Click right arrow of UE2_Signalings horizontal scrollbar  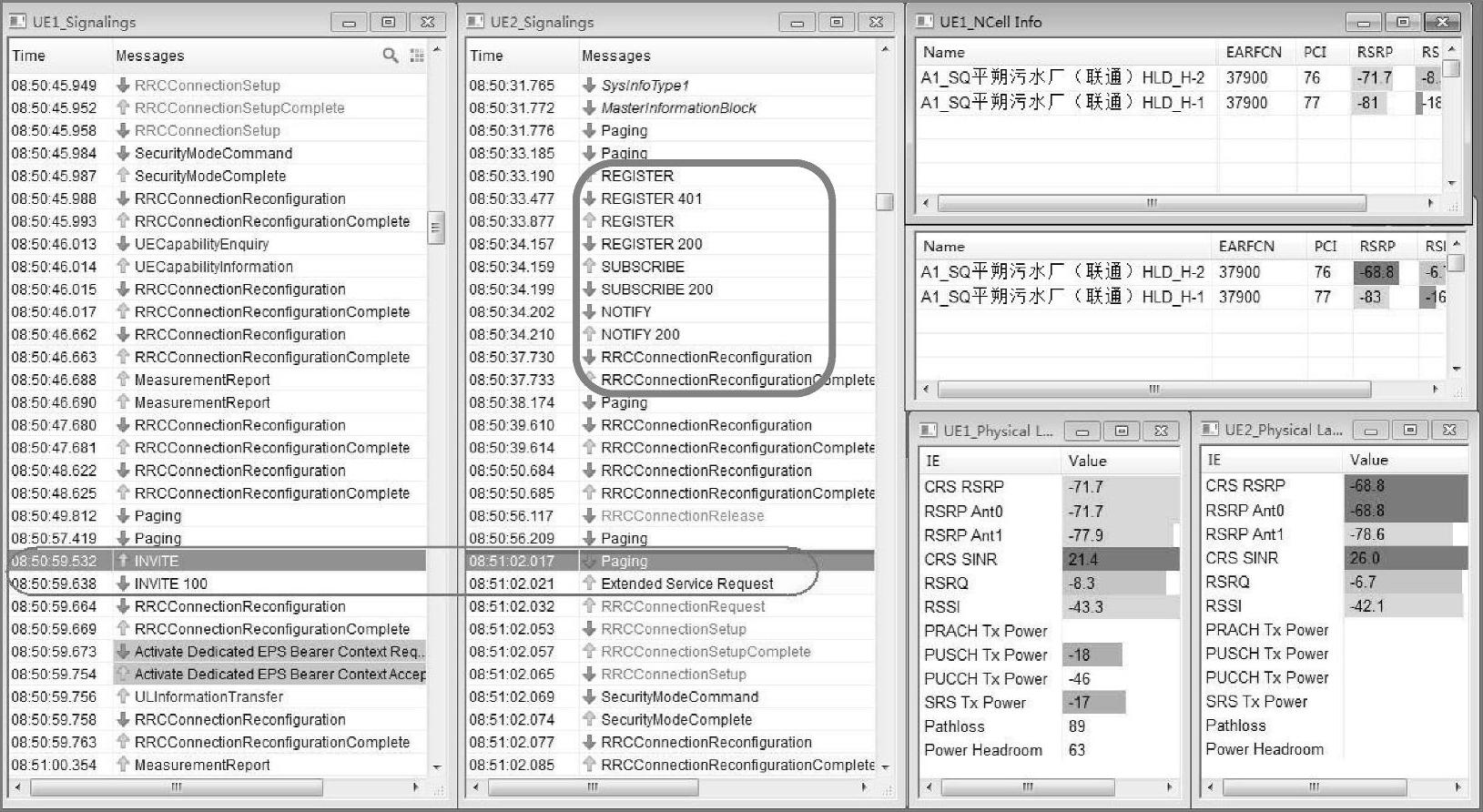point(864,787)
